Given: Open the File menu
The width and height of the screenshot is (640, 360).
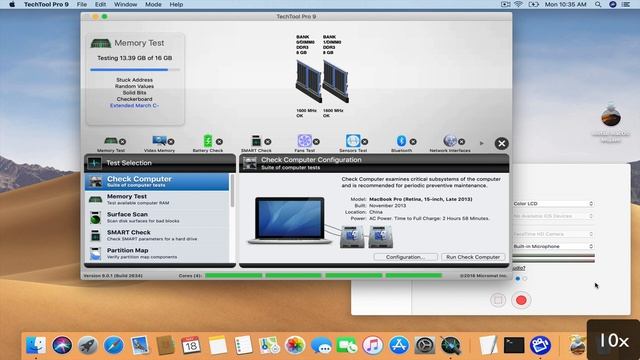Looking at the screenshot, I should tap(82, 4).
